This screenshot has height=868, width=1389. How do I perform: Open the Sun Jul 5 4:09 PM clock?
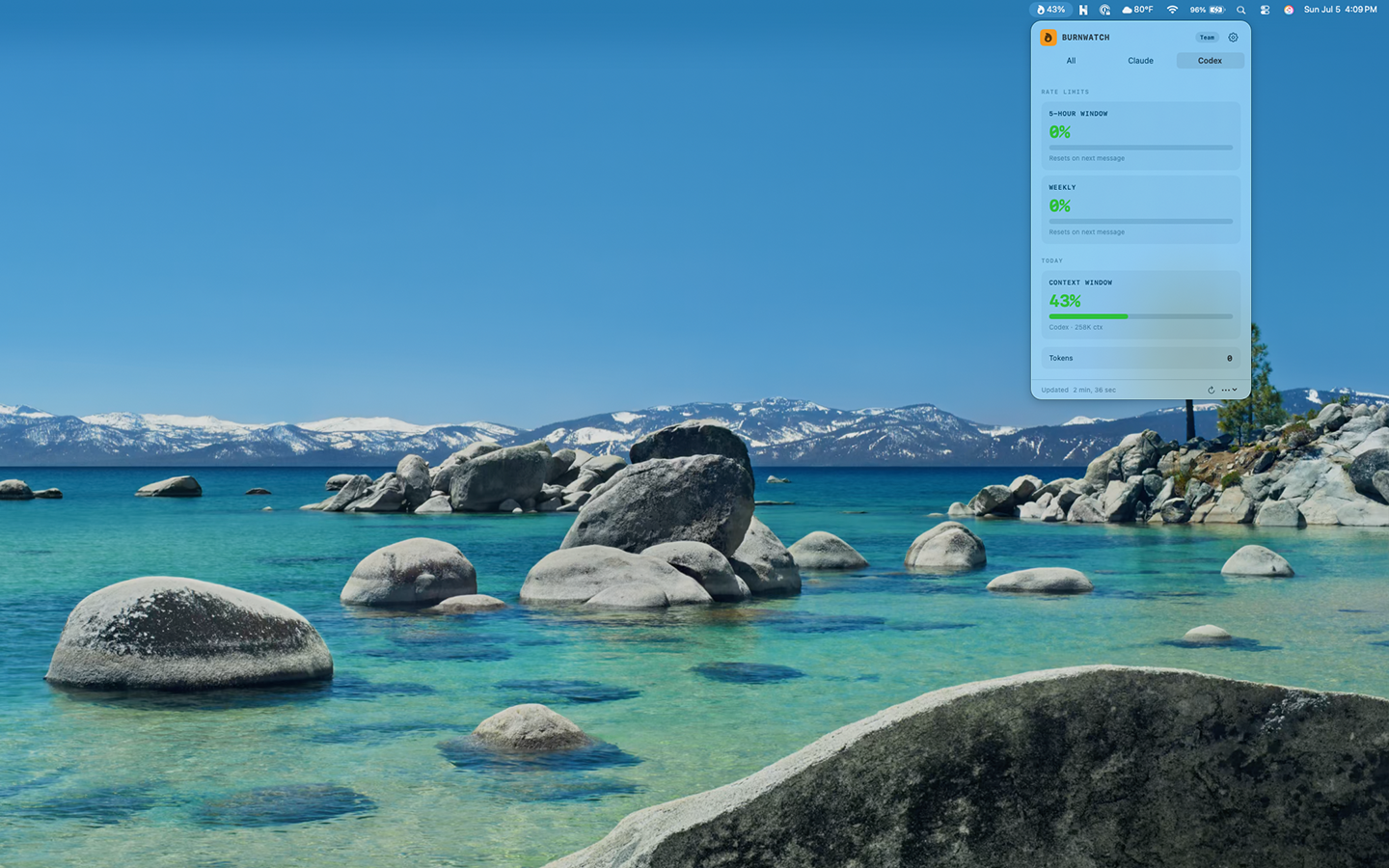(1340, 10)
